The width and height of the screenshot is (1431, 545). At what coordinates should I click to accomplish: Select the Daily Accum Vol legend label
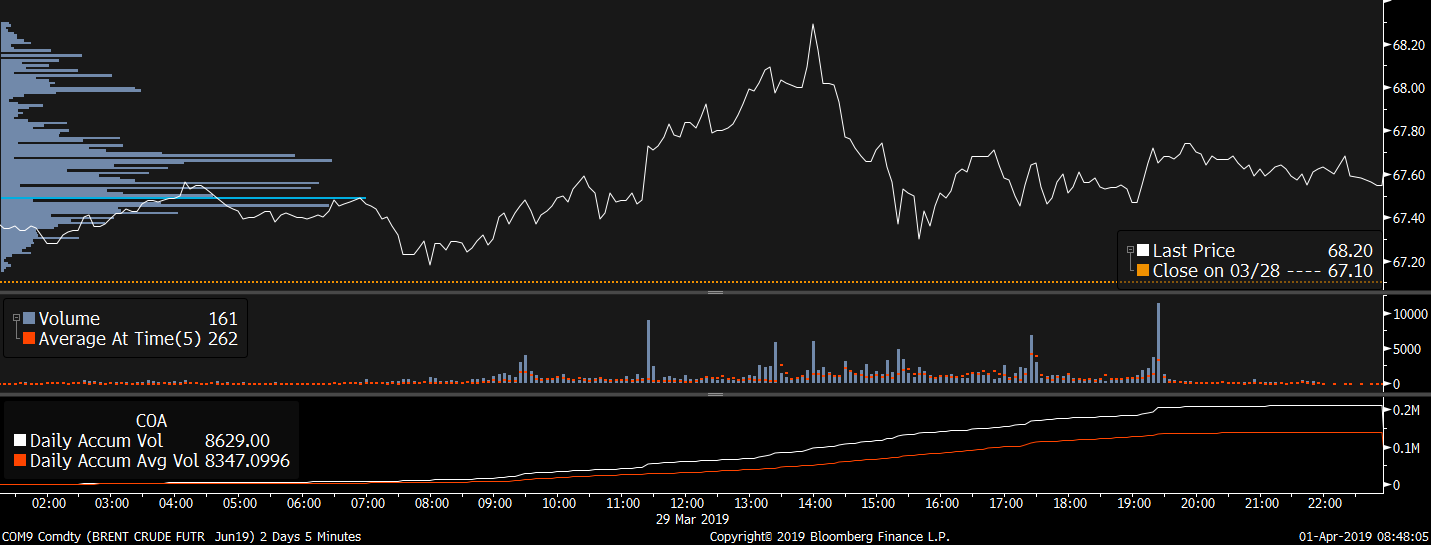(96, 441)
